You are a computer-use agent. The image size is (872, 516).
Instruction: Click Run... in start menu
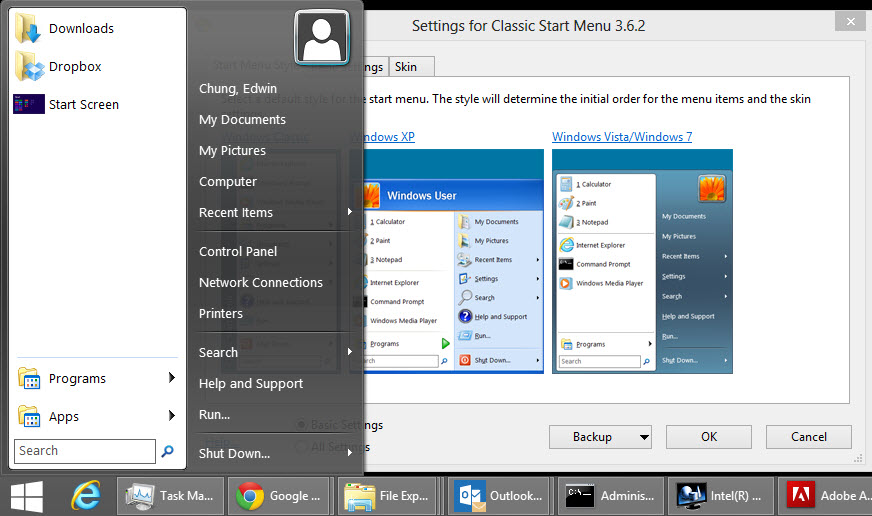214,415
